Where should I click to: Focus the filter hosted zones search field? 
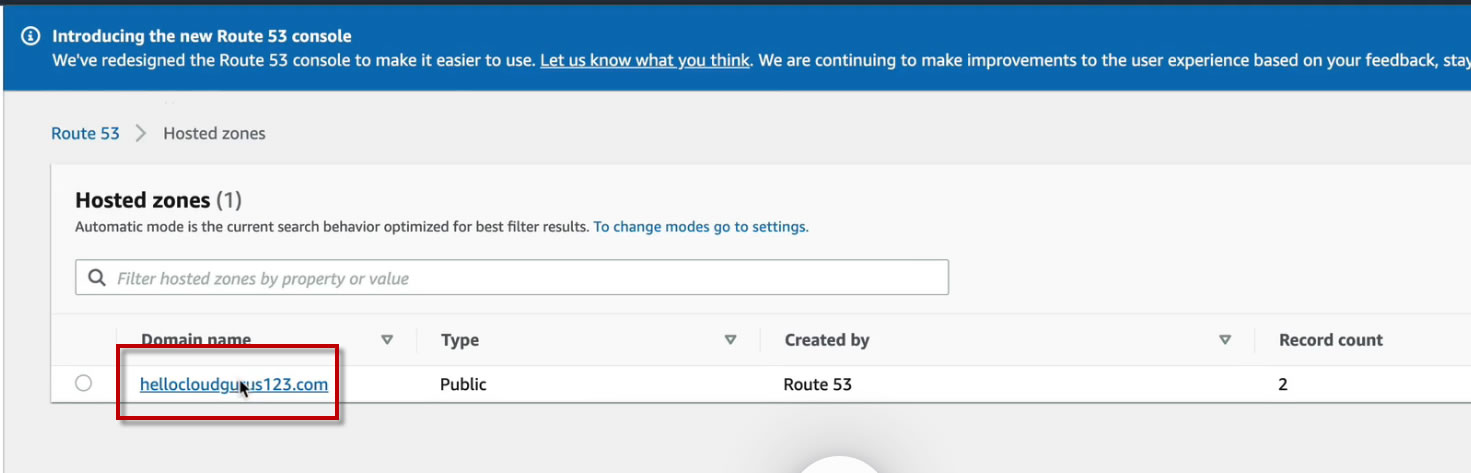click(x=520, y=278)
